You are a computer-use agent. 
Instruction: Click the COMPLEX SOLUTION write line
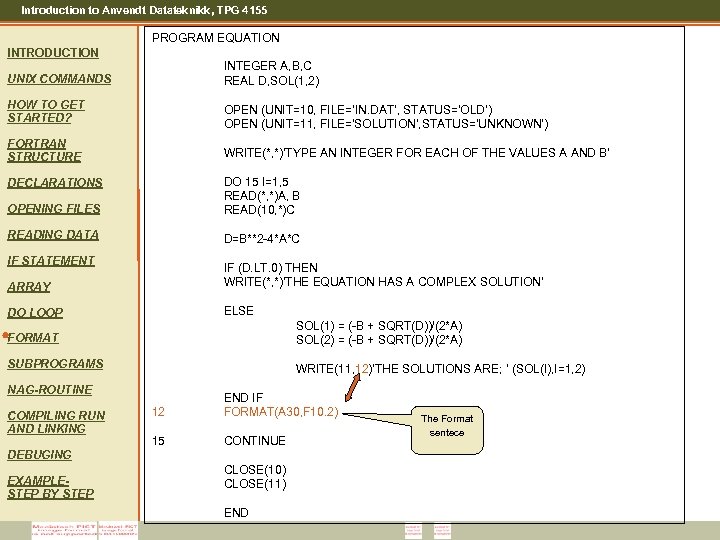click(384, 282)
